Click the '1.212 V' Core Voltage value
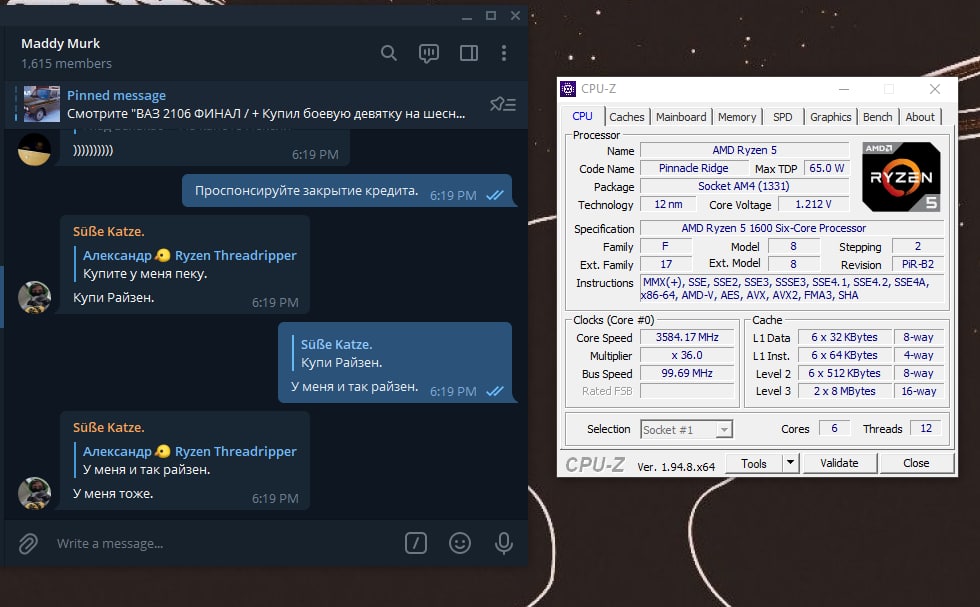The height and width of the screenshot is (607, 980). point(813,204)
